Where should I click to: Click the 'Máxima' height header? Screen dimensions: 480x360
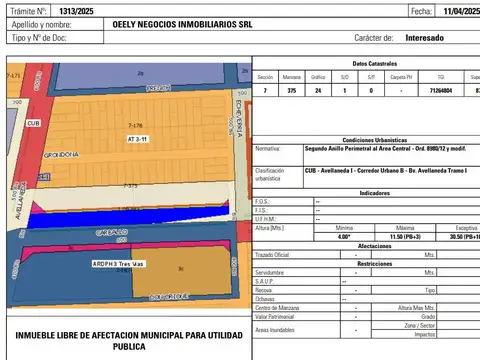(x=405, y=228)
